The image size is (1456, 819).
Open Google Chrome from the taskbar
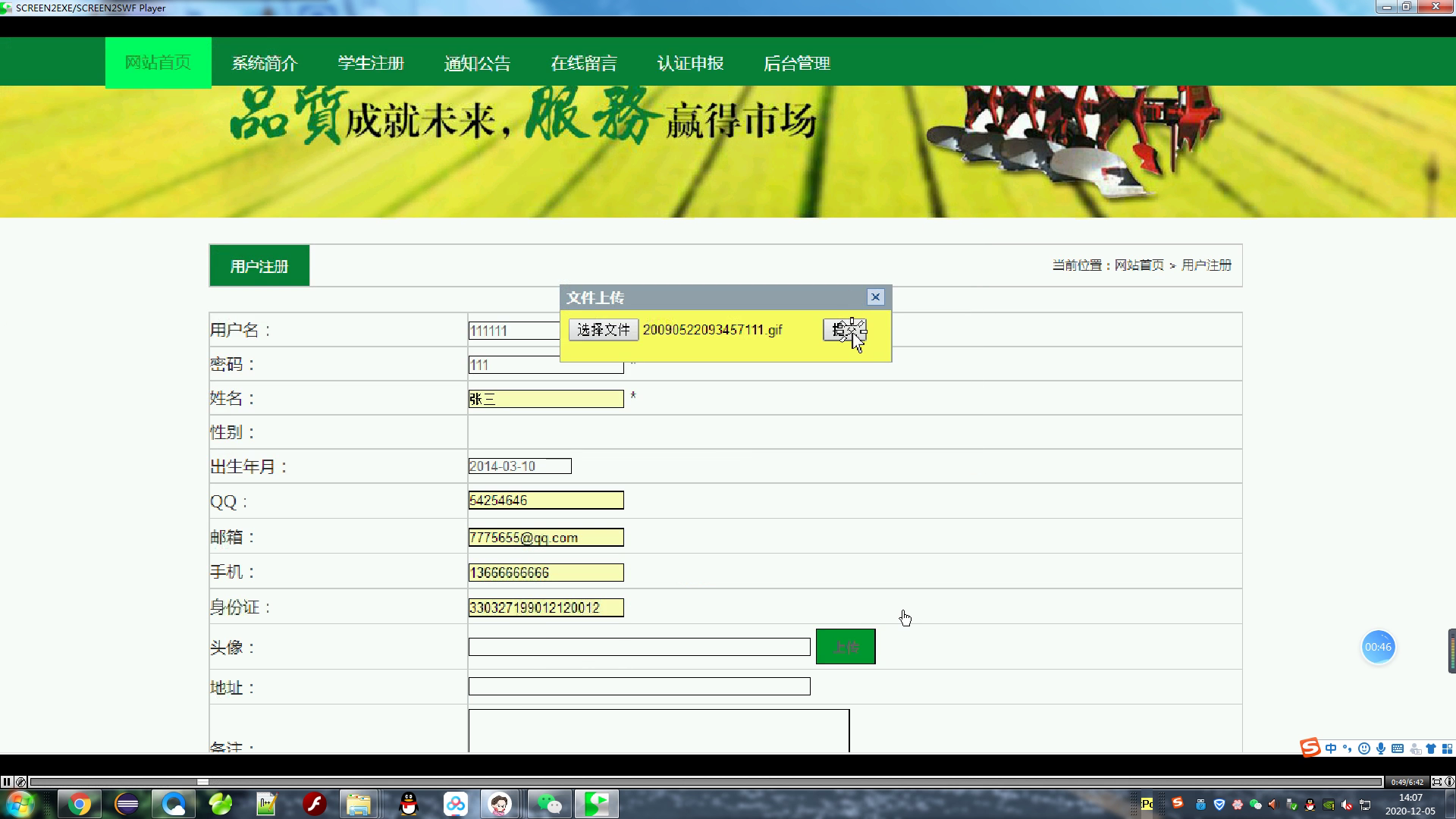coord(79,804)
